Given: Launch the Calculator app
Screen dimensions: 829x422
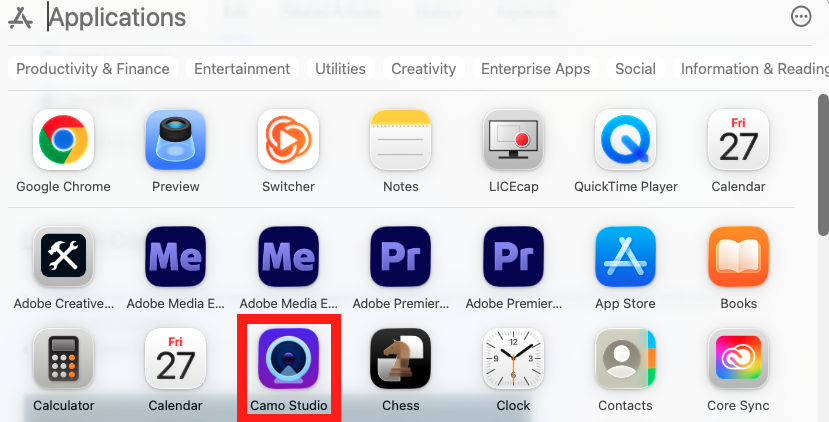Looking at the screenshot, I should (x=63, y=359).
